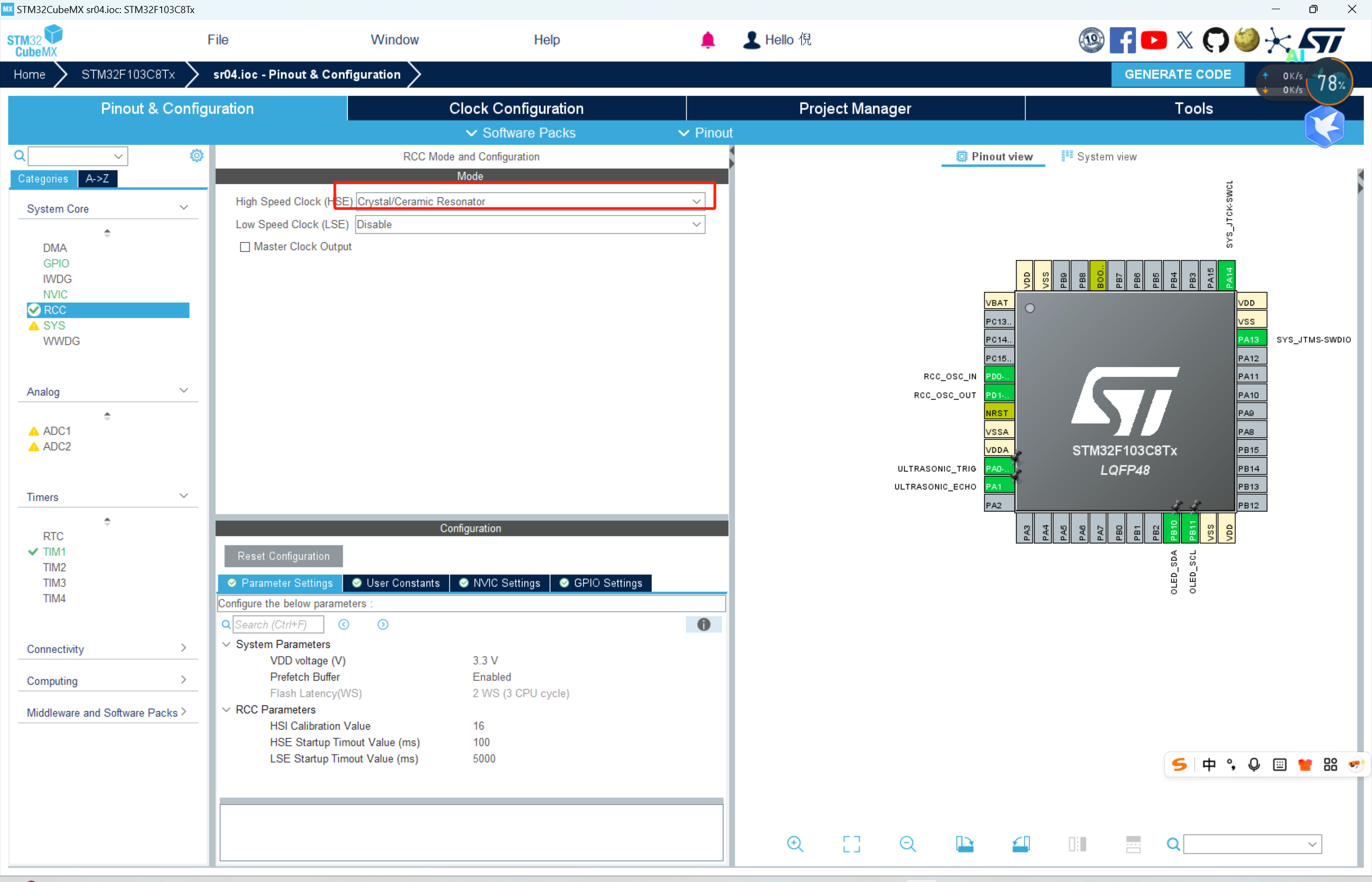Click the parameter Search (Ctrl+F) field
Image resolution: width=1372 pixels, height=882 pixels.
coord(278,624)
